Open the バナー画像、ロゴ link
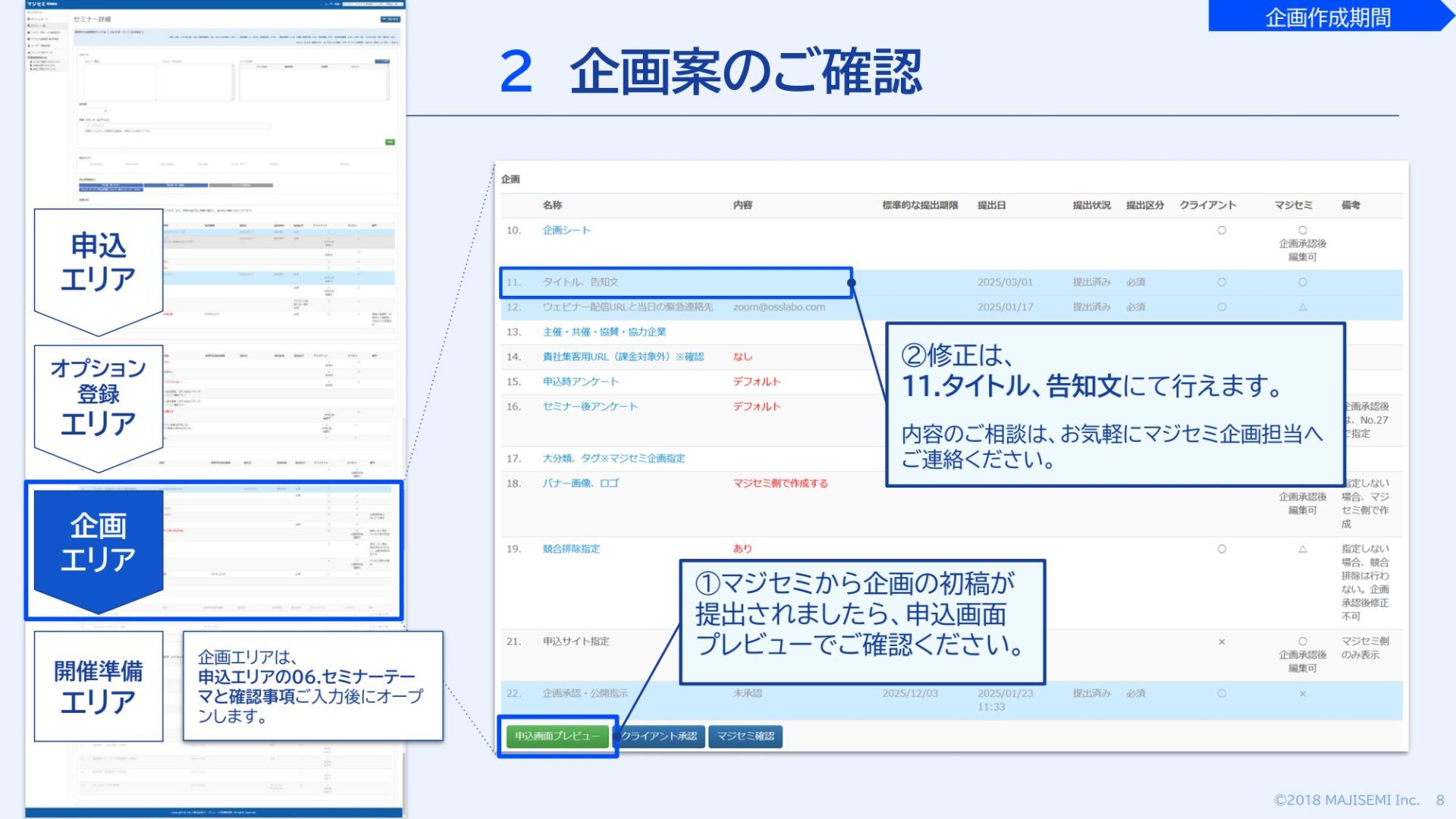The image size is (1456, 819). point(580,483)
